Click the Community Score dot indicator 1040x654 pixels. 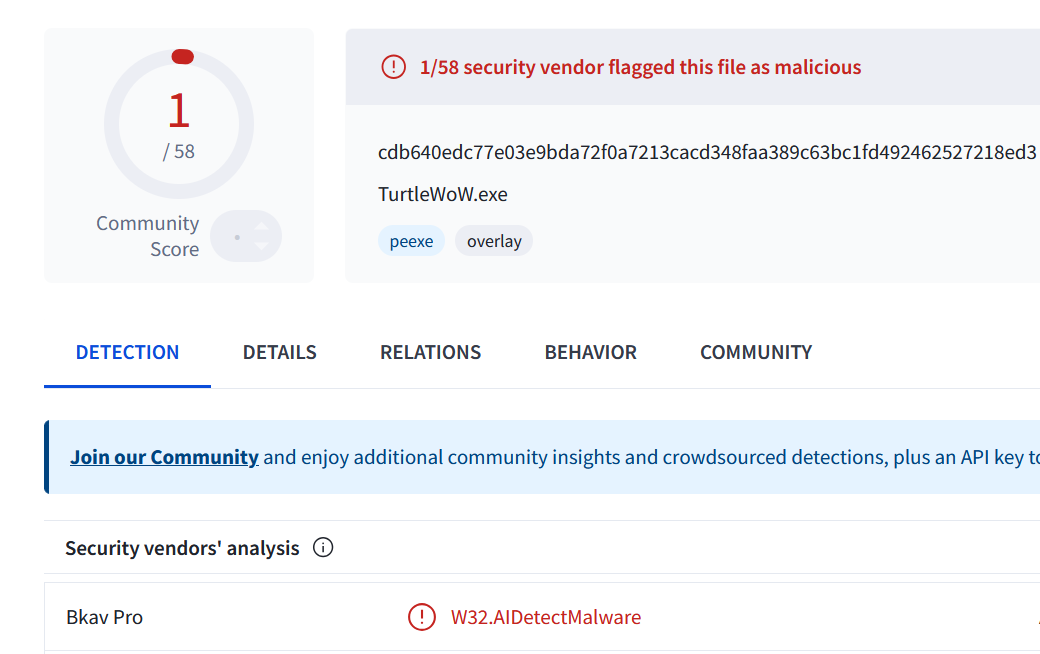pyautogui.click(x=237, y=237)
